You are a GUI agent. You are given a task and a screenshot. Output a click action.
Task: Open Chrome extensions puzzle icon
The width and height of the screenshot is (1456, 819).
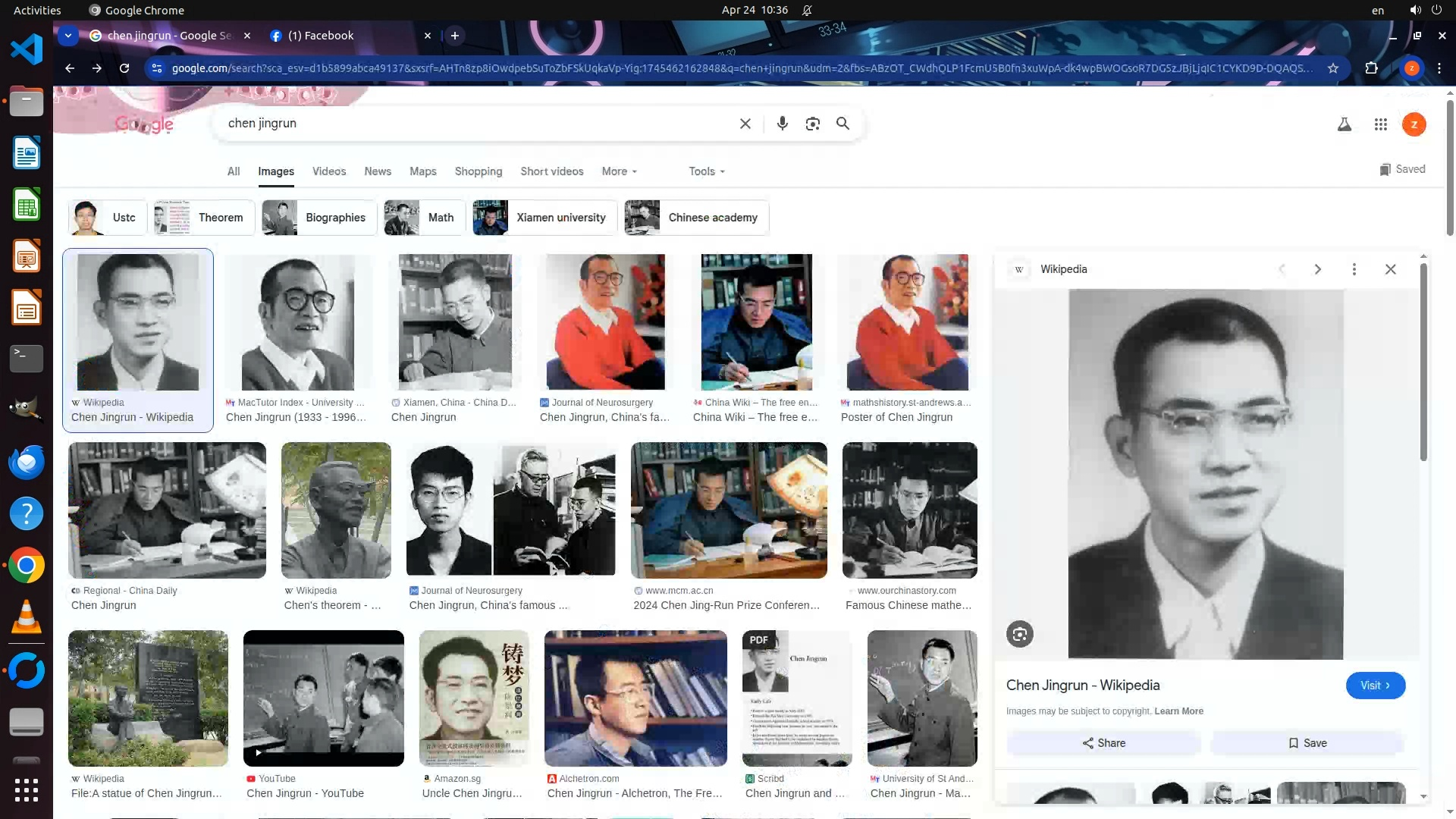pyautogui.click(x=1371, y=68)
